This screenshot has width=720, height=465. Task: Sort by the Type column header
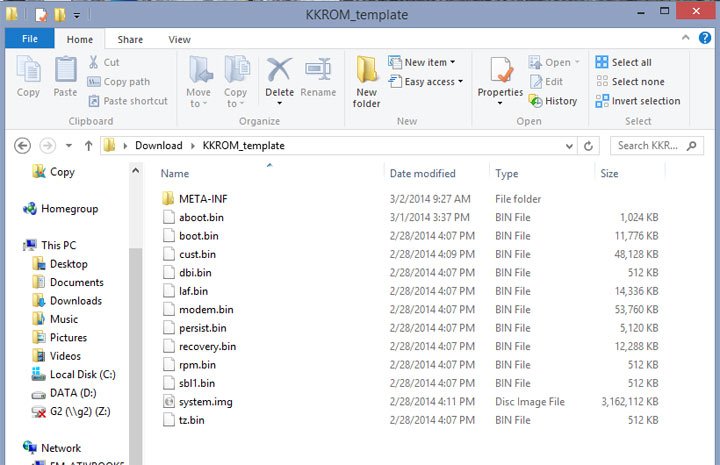tap(506, 174)
